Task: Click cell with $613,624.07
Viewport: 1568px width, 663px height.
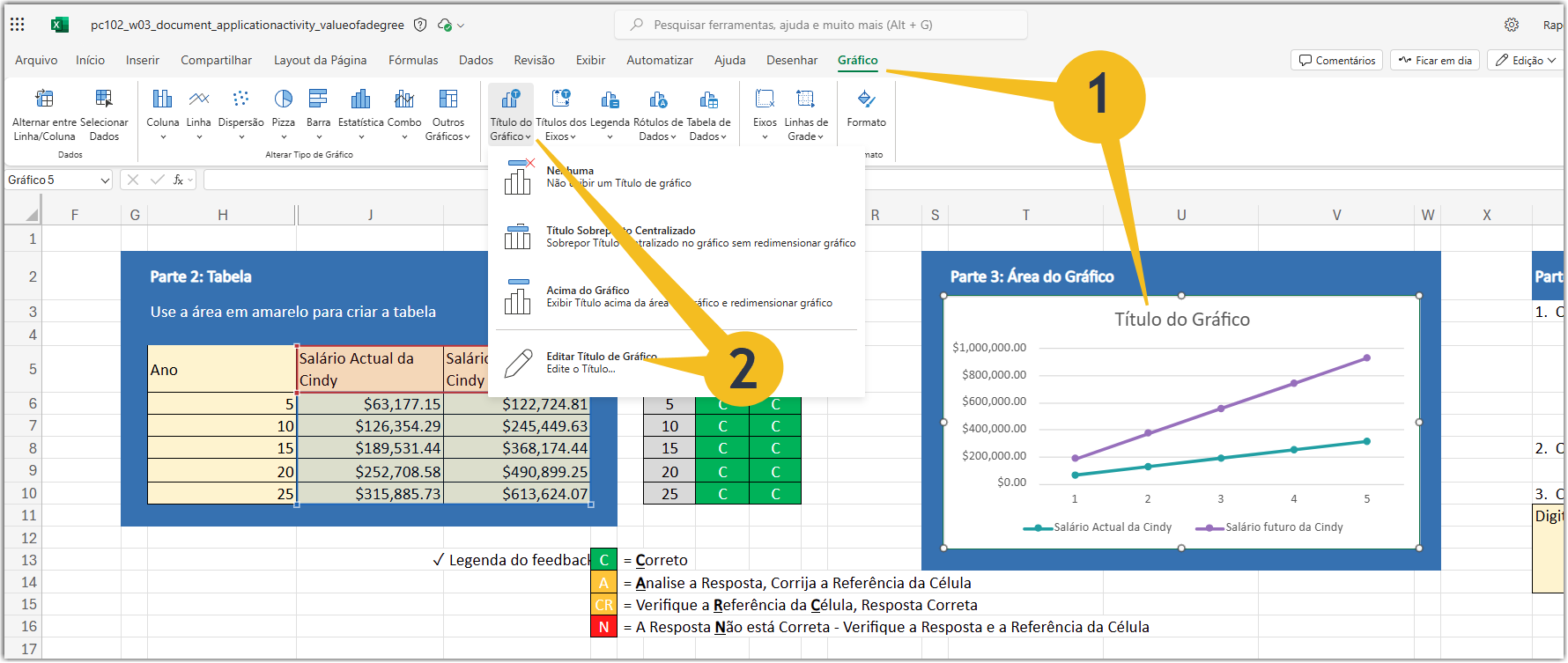Action: click(517, 494)
